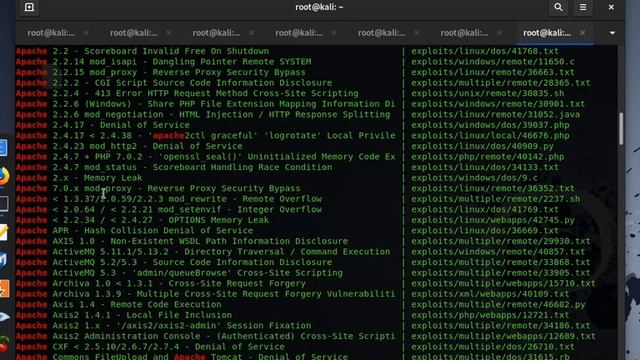
Task: Click '2.4.23 mod_http2 - Denial of Service'
Action: pyautogui.click(x=147, y=146)
